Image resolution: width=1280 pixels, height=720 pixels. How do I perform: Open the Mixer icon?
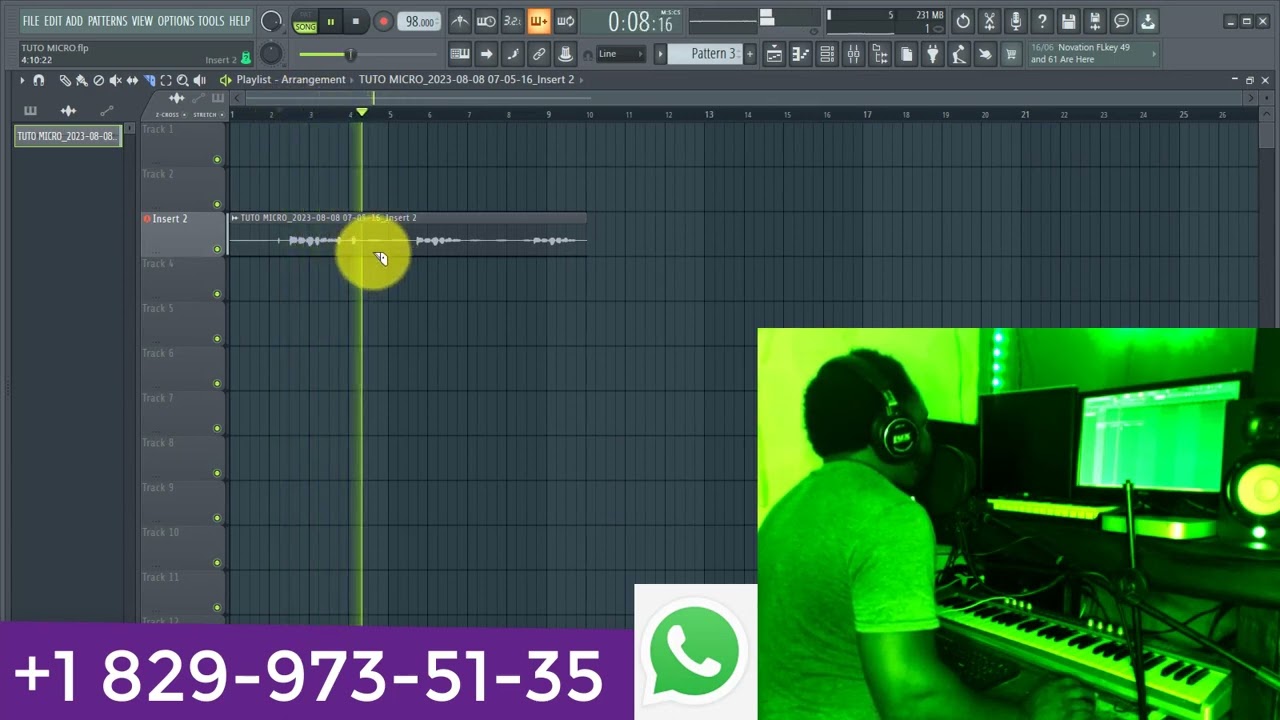[853, 54]
